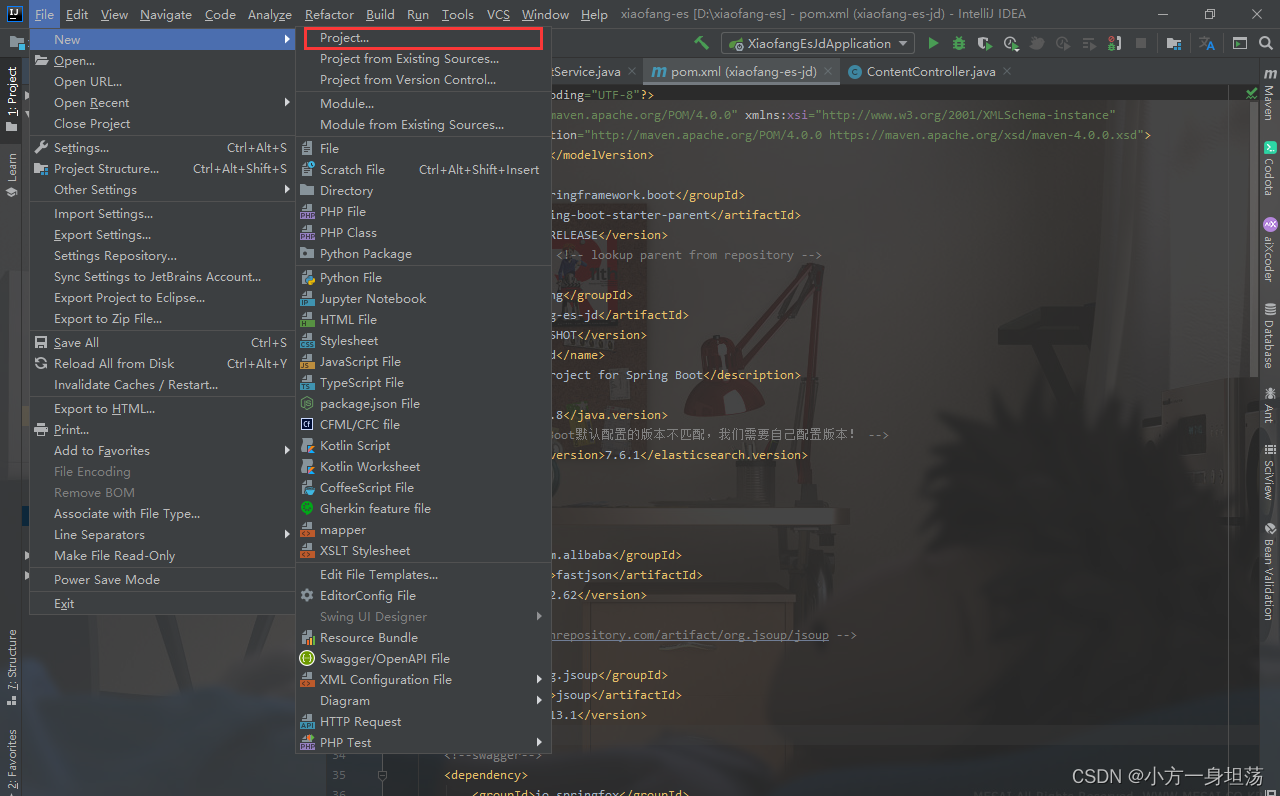This screenshot has width=1280, height=796.
Task: Select Kotlin Script in the New submenu
Action: 423,445
